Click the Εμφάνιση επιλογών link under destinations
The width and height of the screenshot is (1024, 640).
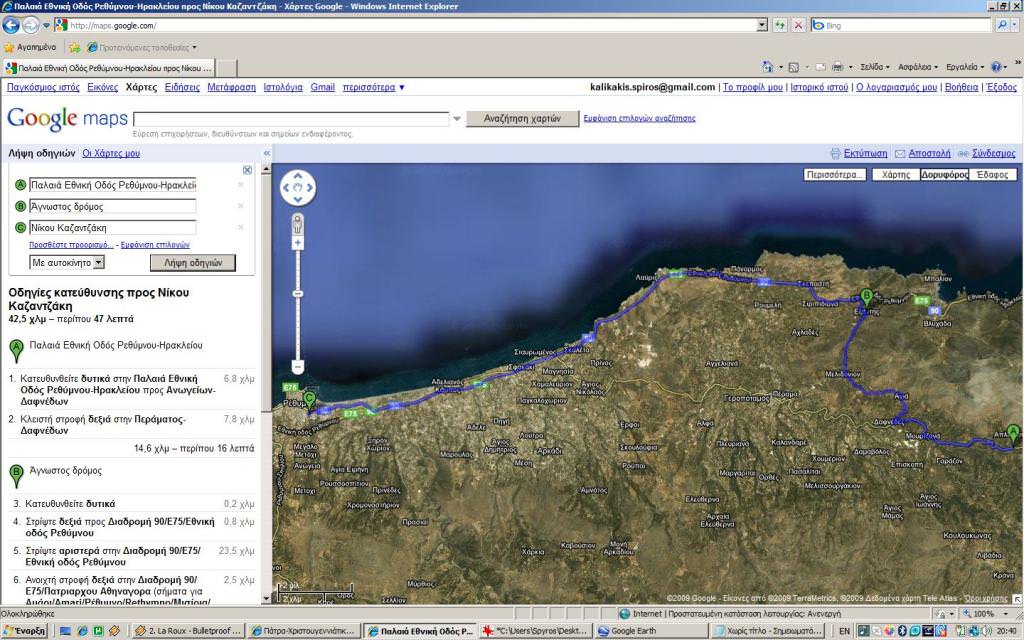(155, 245)
